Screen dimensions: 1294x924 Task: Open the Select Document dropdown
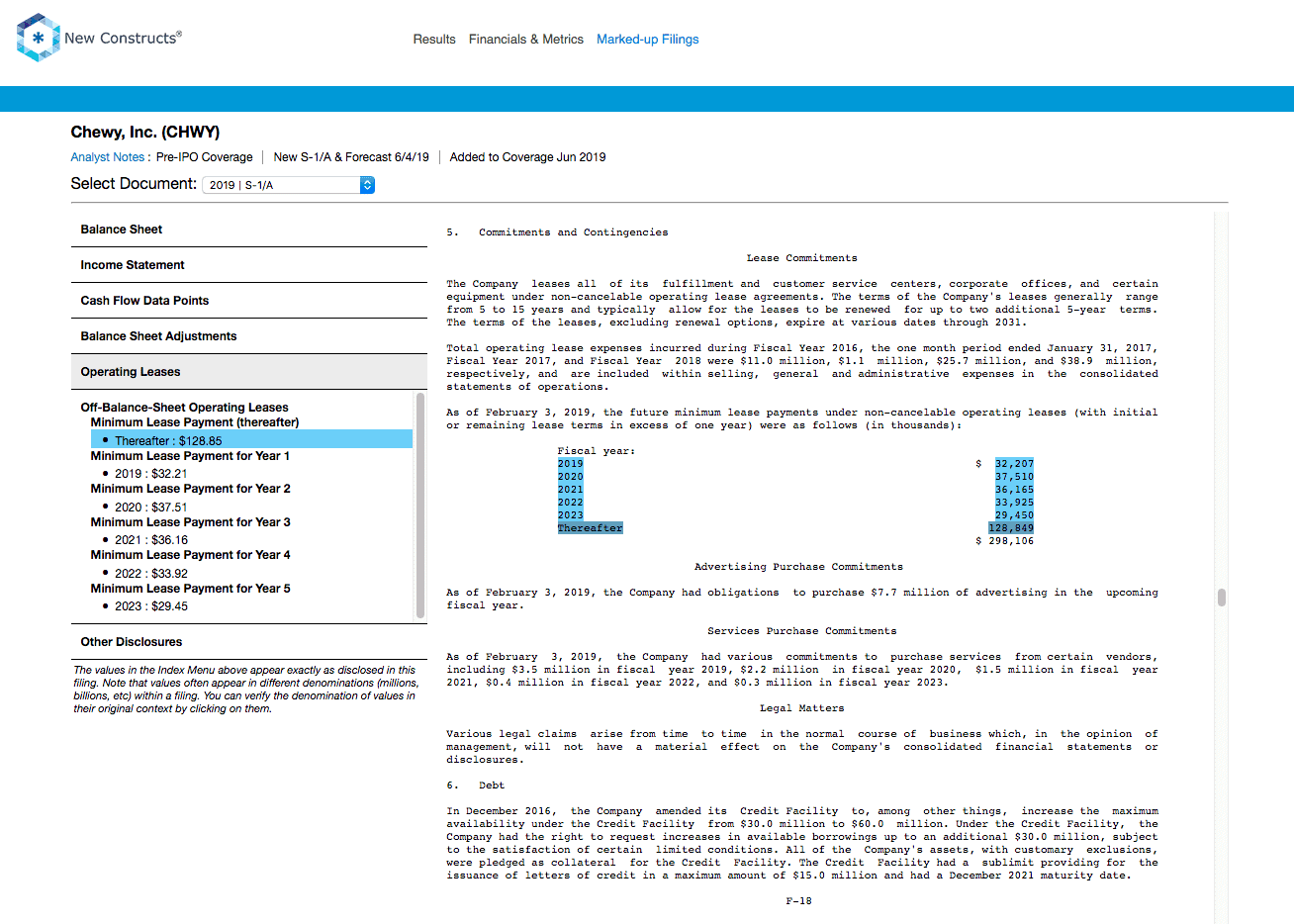[289, 185]
